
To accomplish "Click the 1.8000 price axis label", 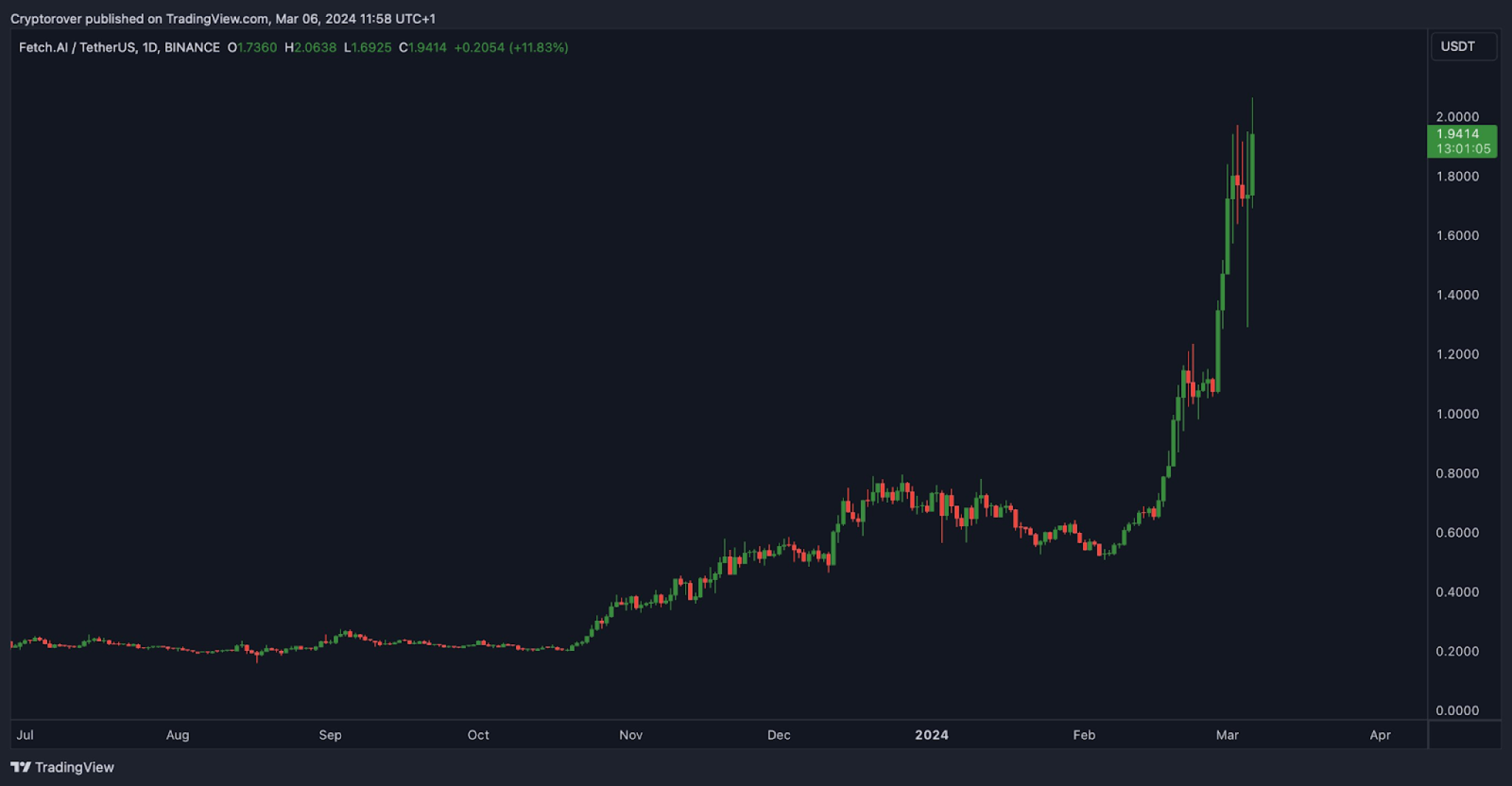I will point(1457,176).
